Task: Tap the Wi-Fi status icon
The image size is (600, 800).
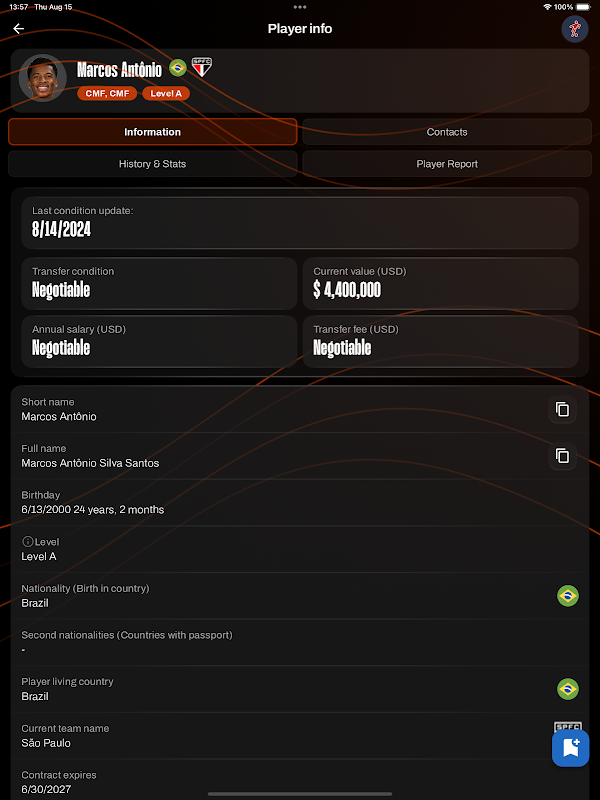Action: click(547, 7)
